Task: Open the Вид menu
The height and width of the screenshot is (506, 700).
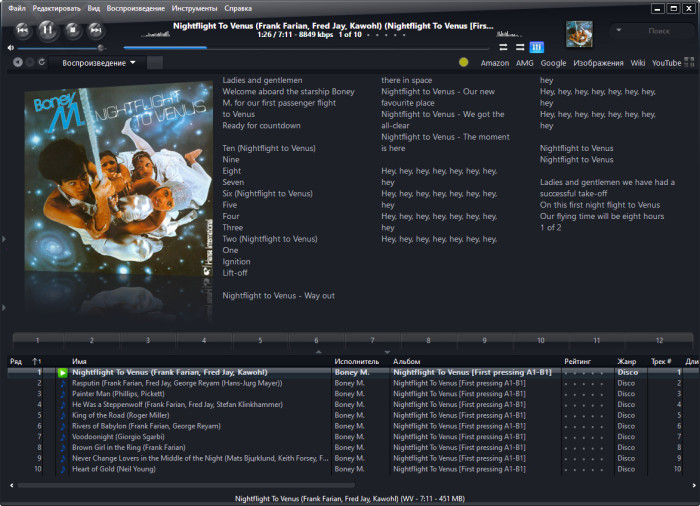Action: (94, 8)
